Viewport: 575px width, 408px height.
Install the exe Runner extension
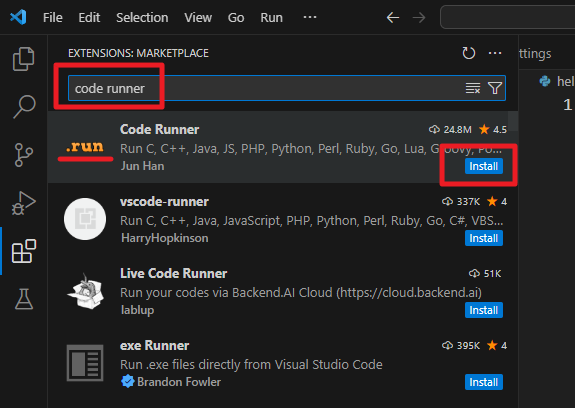point(484,382)
